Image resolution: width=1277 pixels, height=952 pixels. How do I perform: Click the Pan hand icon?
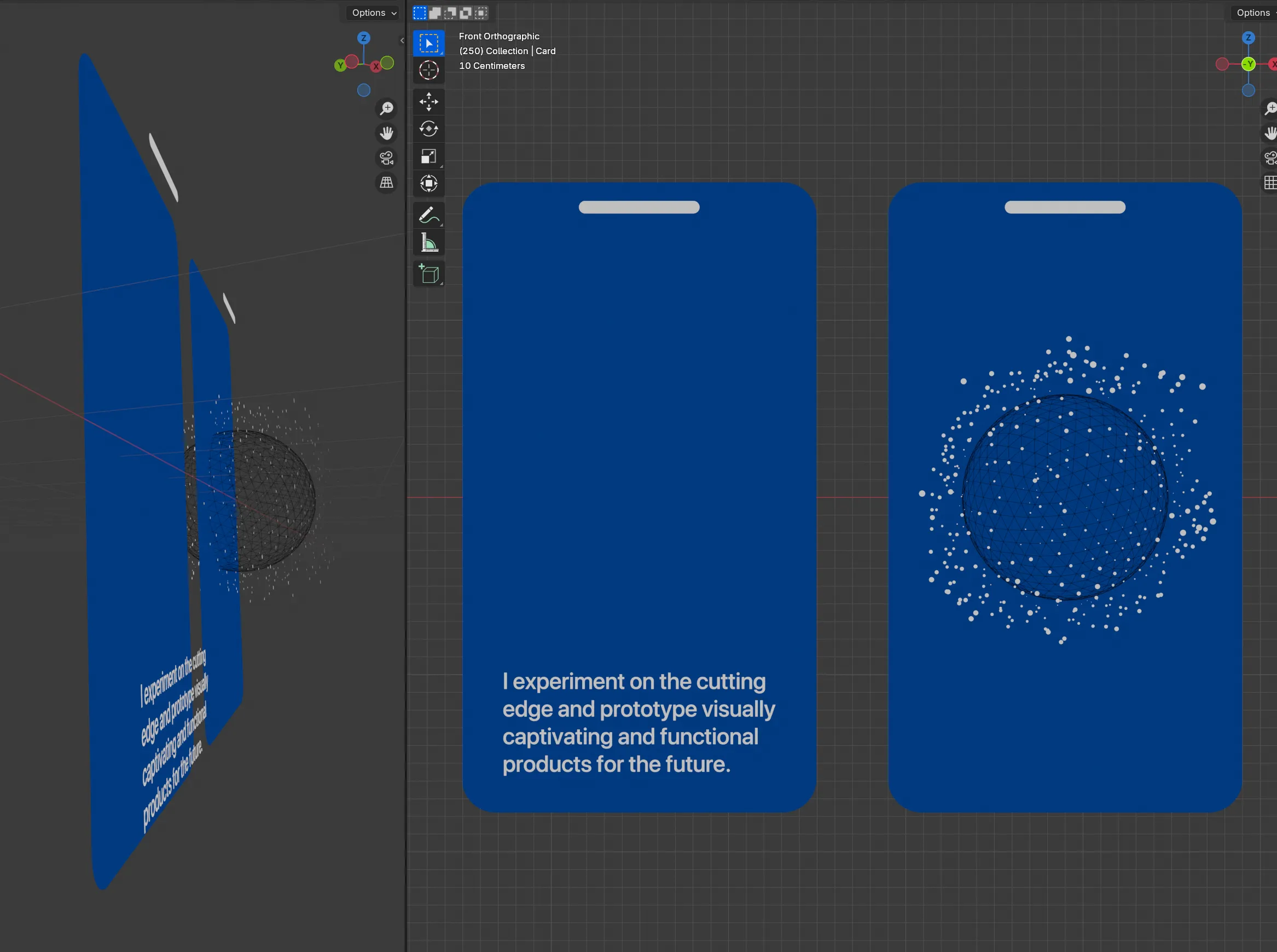point(386,133)
